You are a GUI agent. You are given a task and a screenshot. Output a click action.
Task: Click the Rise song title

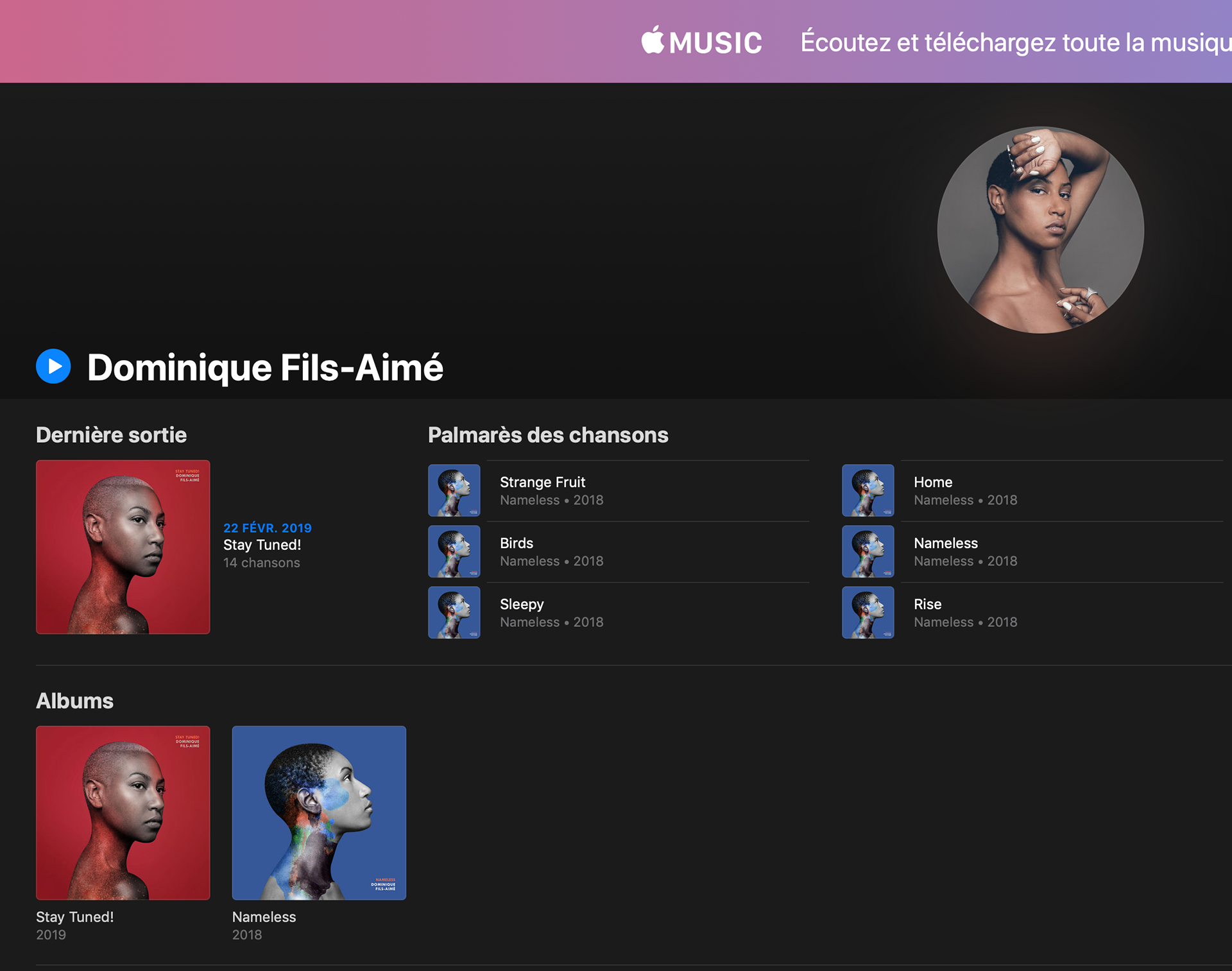(x=927, y=604)
